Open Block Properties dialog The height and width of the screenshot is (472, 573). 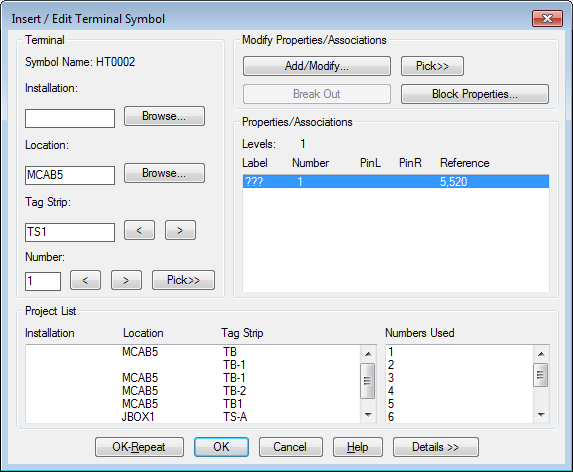[475, 94]
